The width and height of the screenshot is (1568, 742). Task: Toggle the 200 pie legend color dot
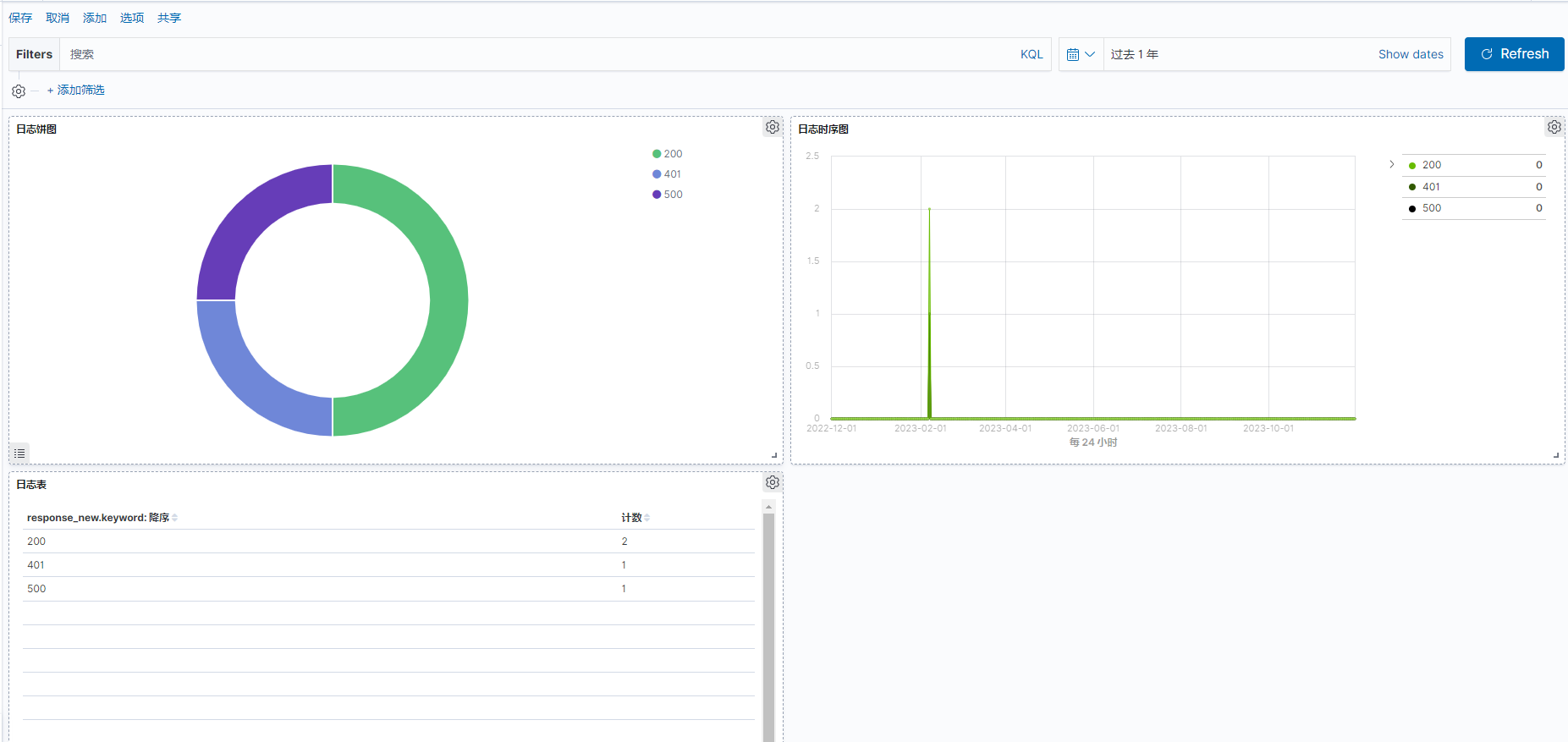click(x=657, y=154)
